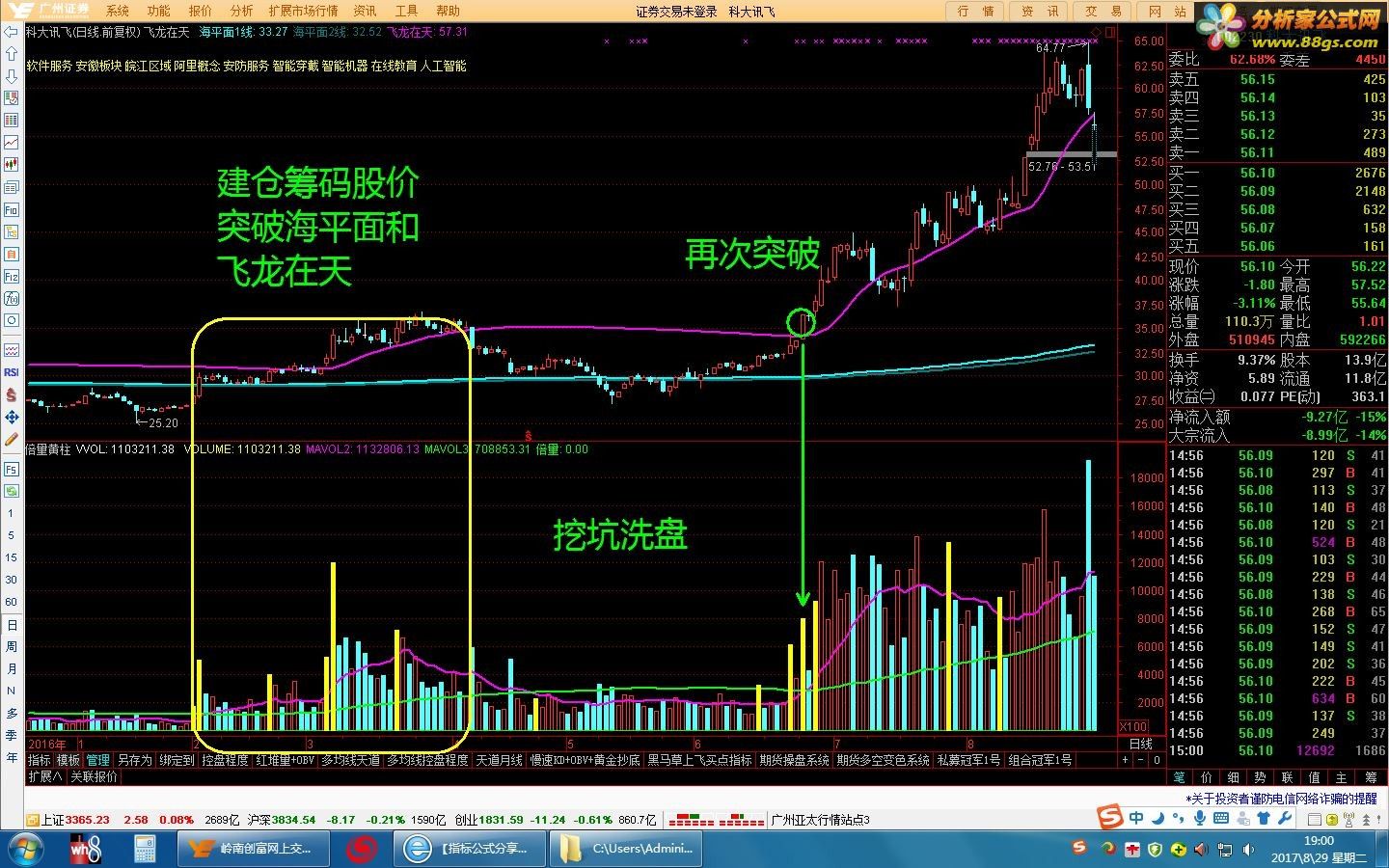Open the 工具 menu
The image size is (1389, 868).
(407, 11)
